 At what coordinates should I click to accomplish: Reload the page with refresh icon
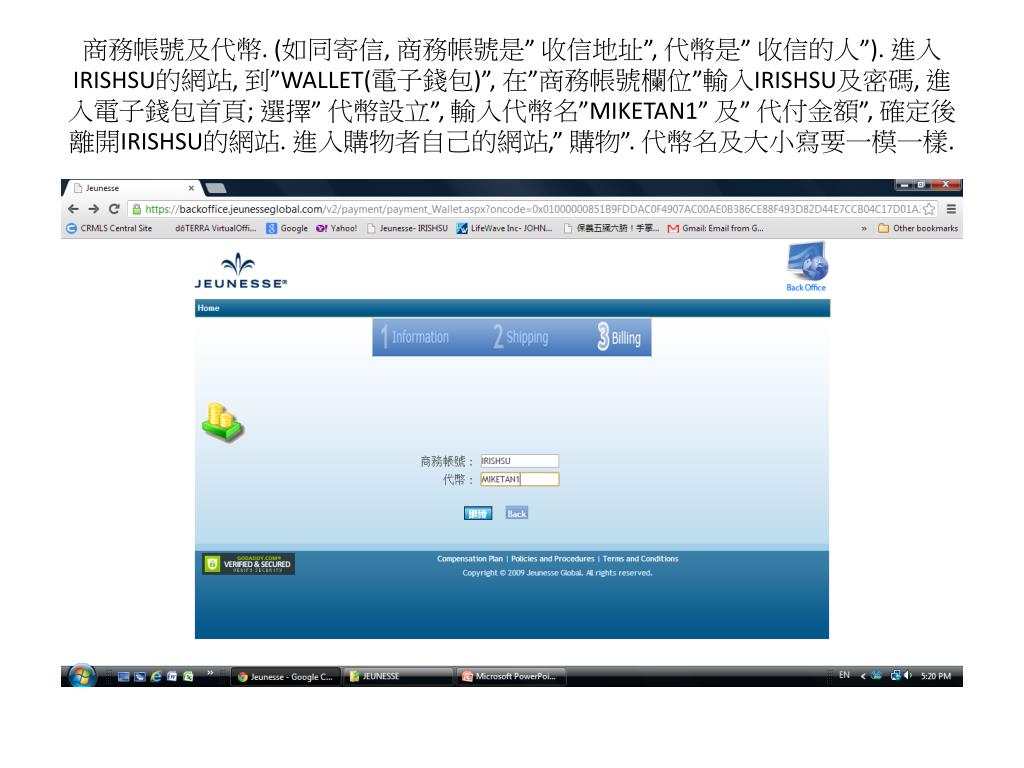tap(114, 209)
